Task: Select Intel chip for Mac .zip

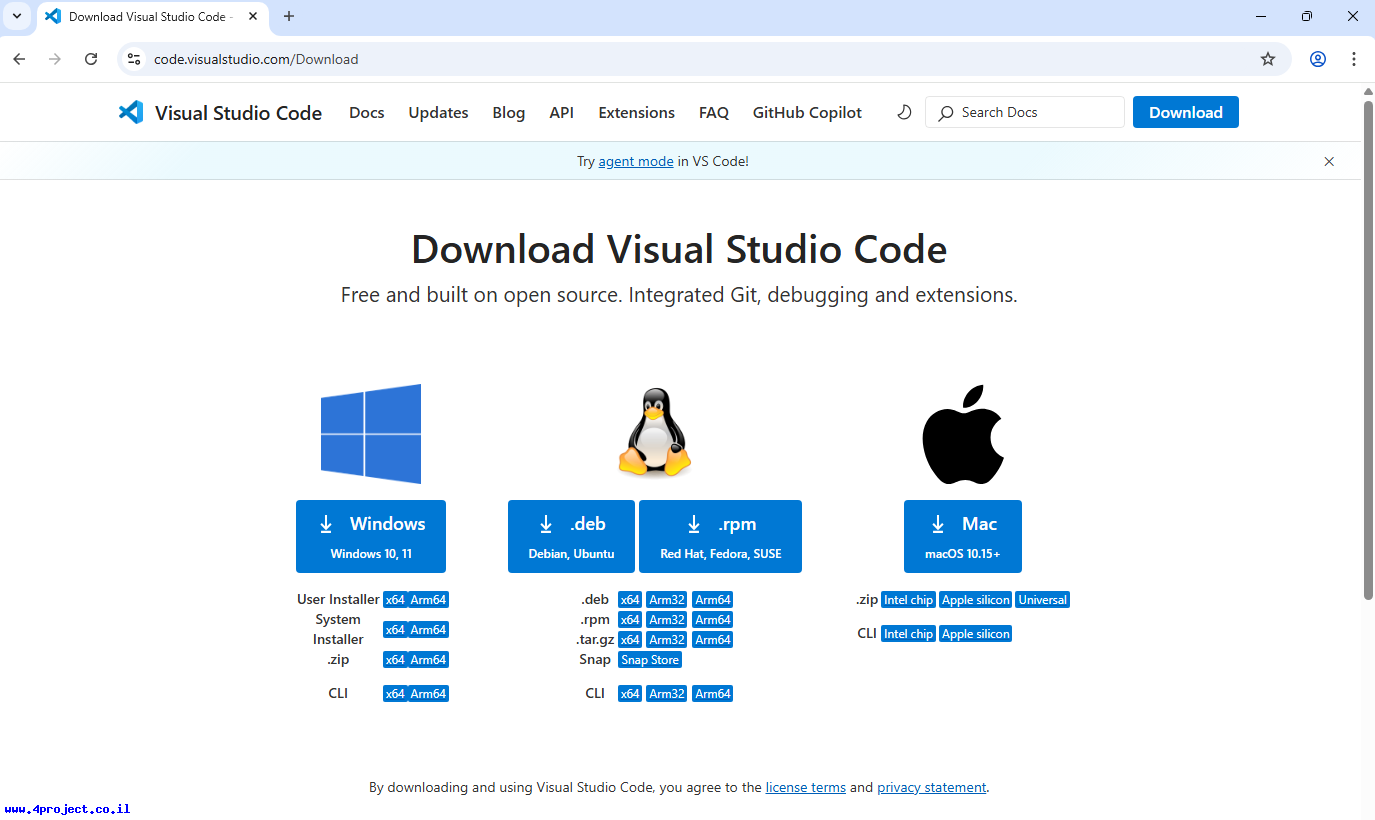Action: 909,600
